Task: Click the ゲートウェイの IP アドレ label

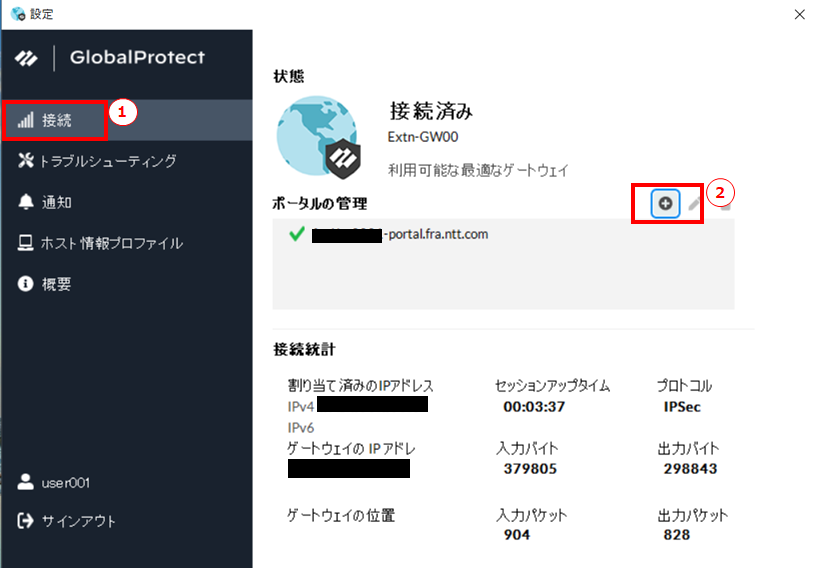Action: (351, 448)
